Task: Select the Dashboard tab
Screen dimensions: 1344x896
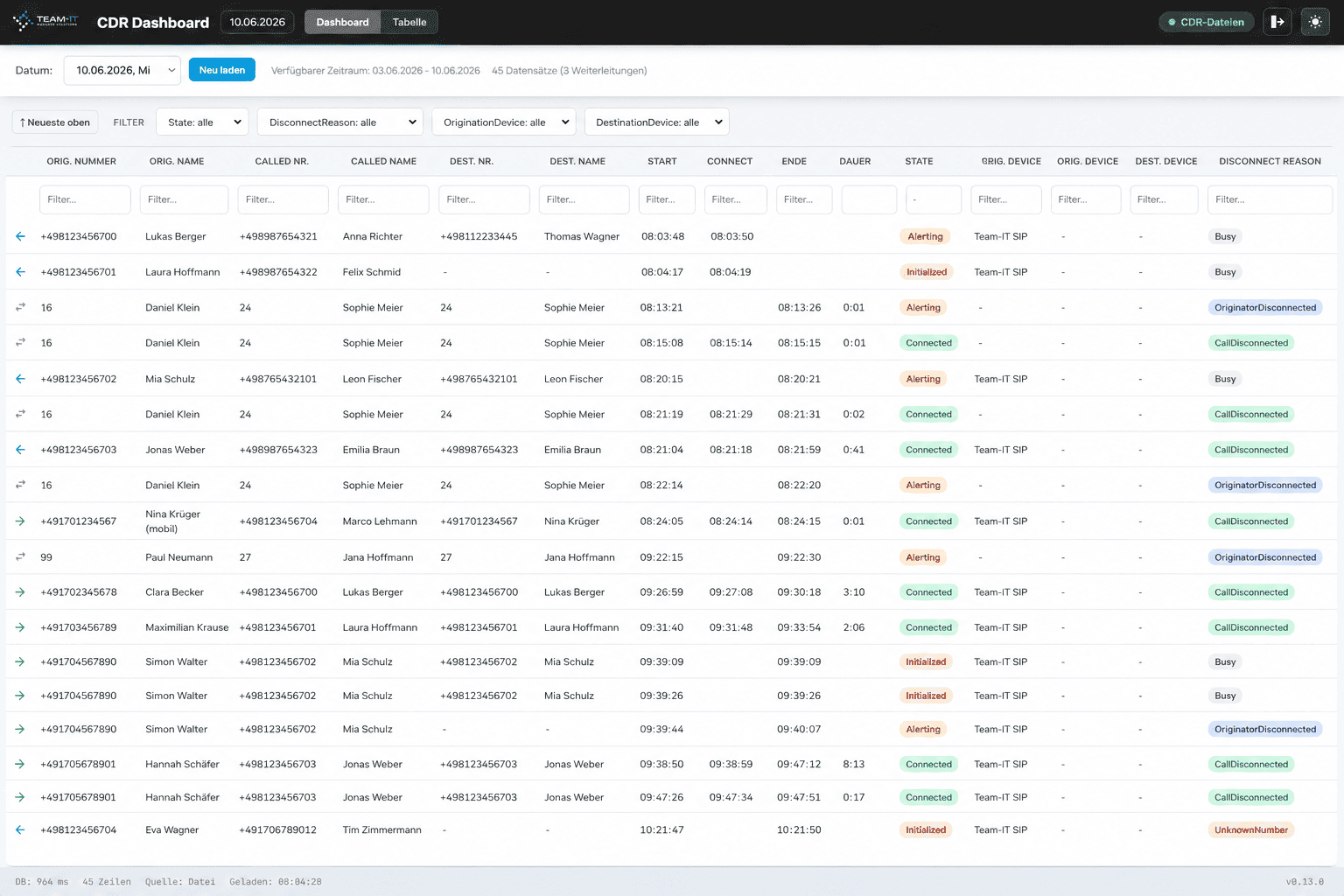Action: [x=342, y=22]
